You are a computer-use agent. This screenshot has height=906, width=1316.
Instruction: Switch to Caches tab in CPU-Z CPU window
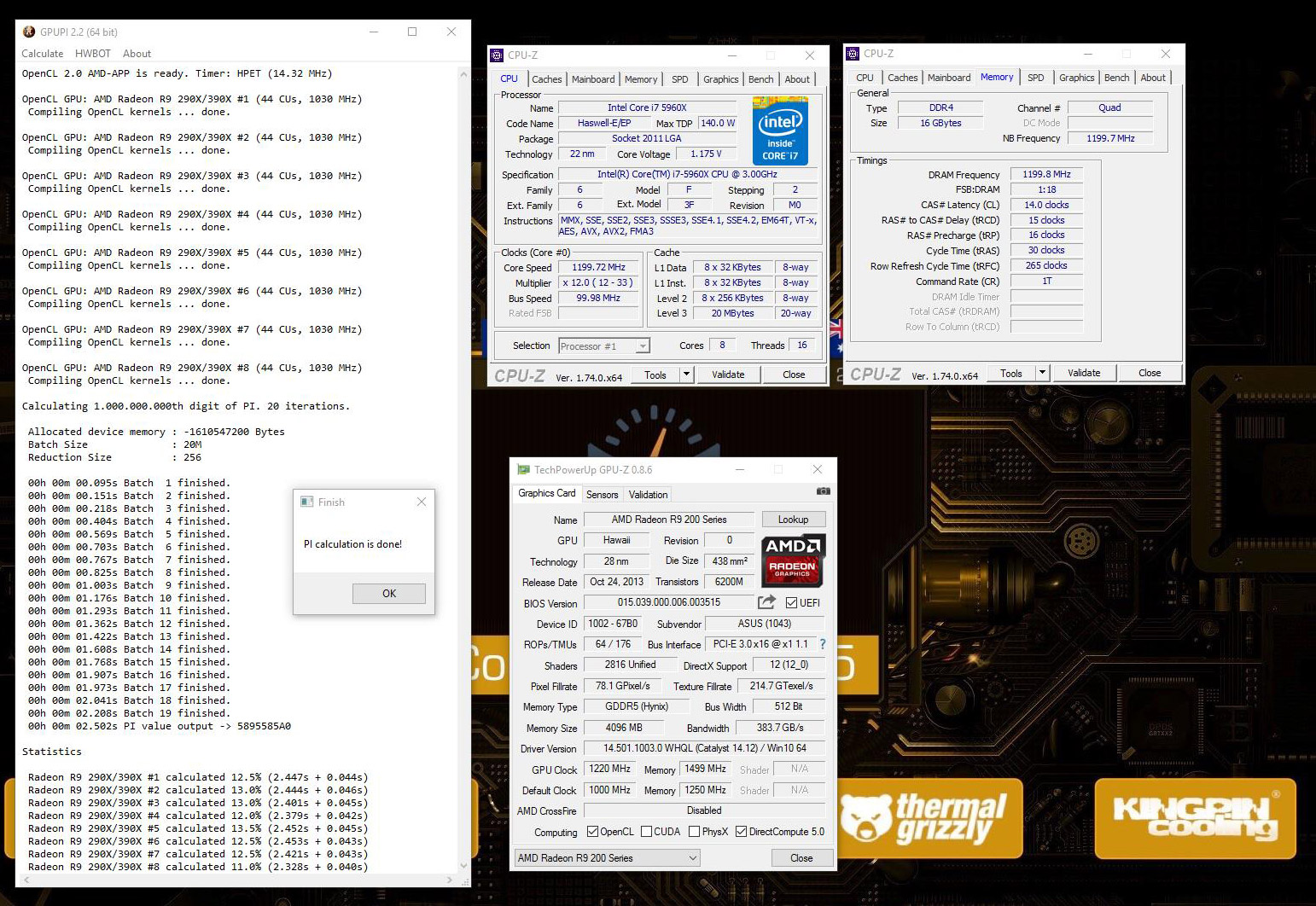pos(547,79)
